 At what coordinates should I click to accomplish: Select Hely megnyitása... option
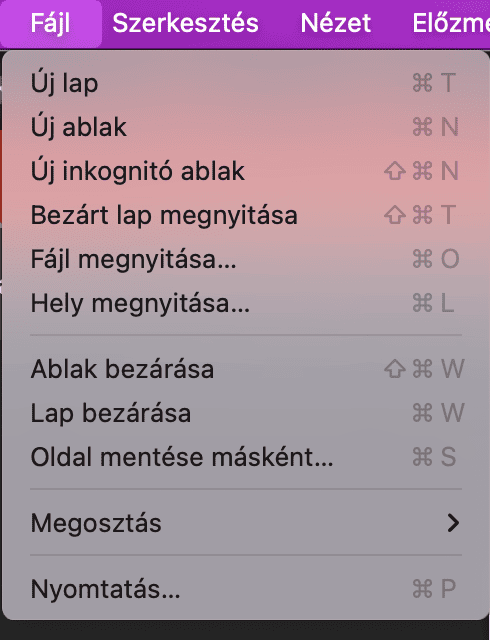246,303
